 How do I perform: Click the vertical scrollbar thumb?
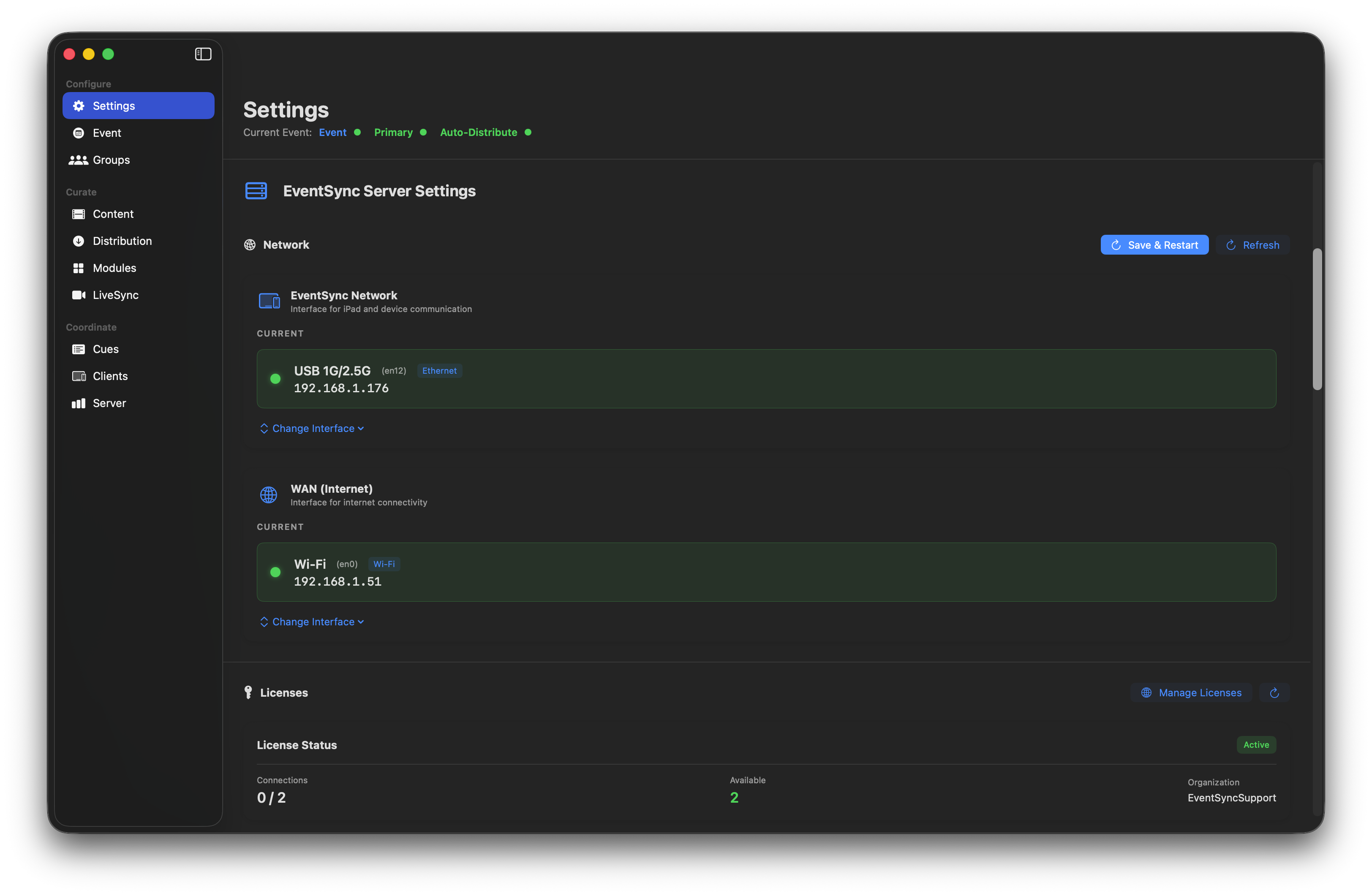click(1317, 319)
